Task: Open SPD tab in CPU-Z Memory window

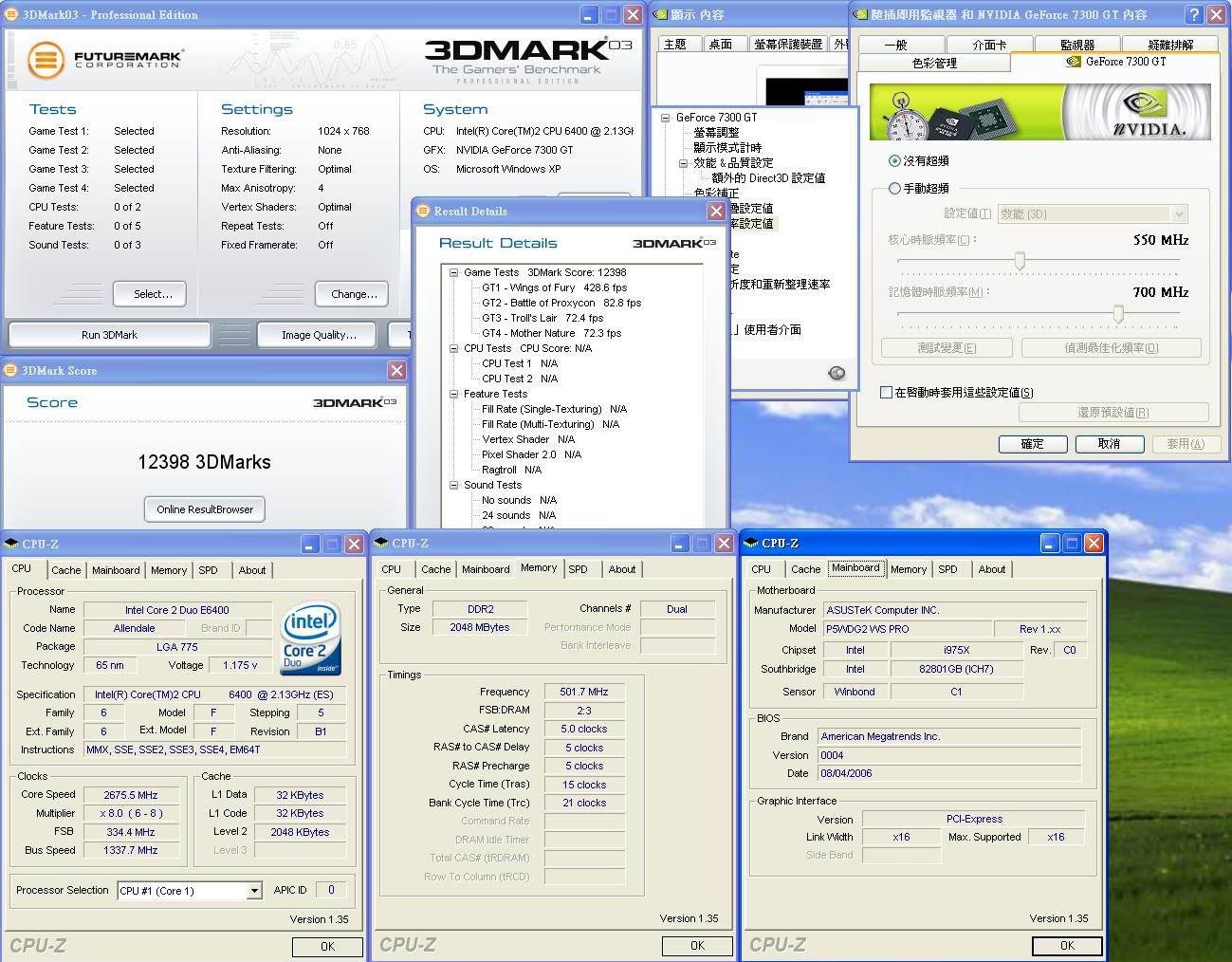Action: 578,569
